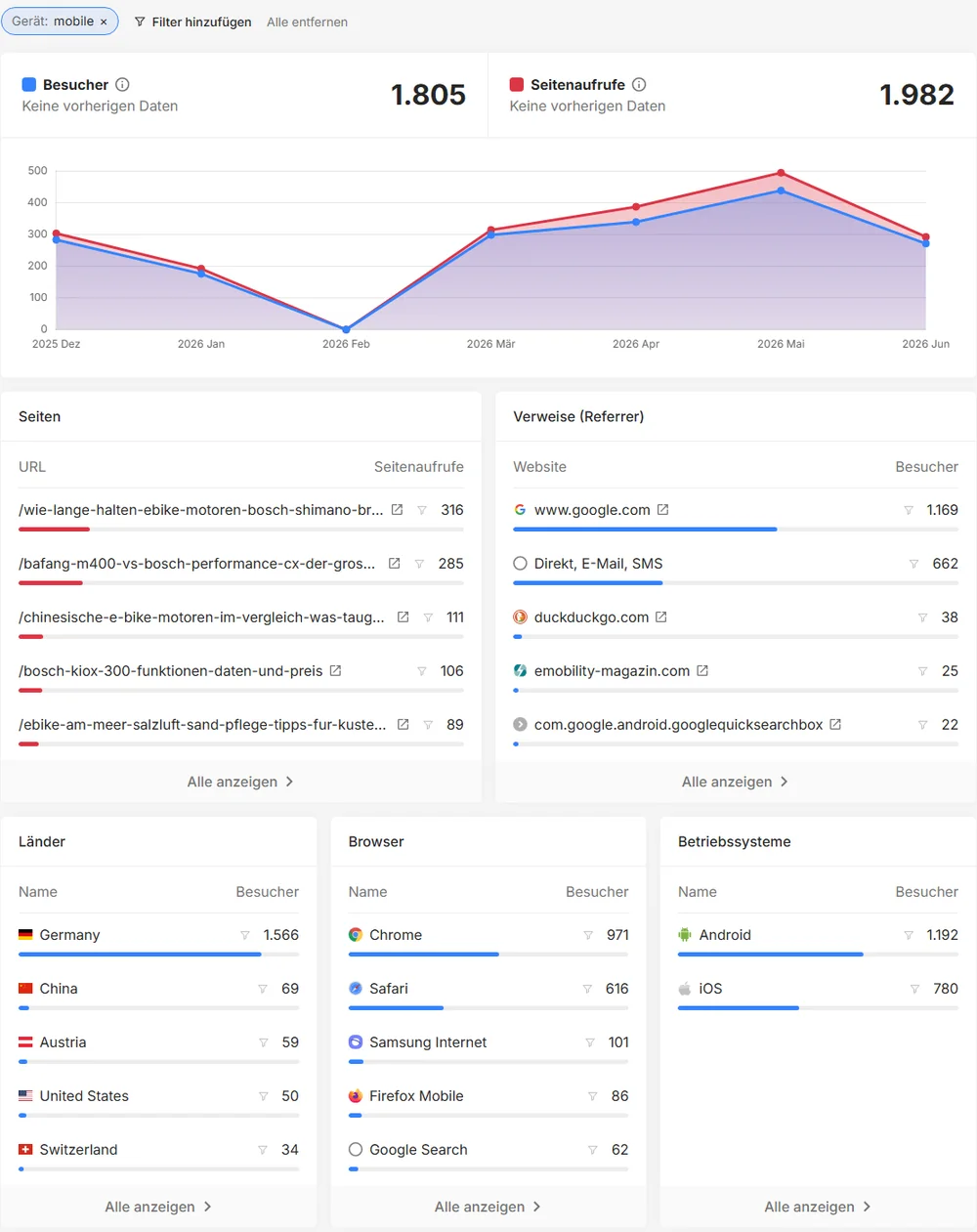The height and width of the screenshot is (1232, 977).
Task: Toggle blue Besucher series swatch
Action: pos(29,85)
